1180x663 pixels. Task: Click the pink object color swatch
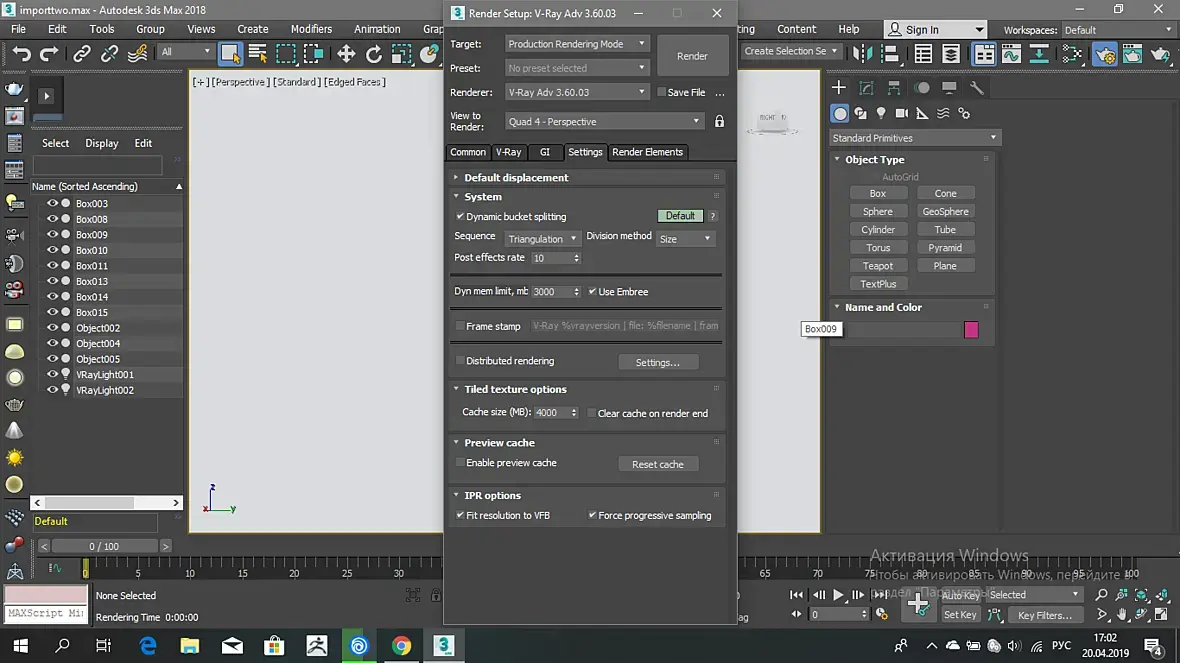(x=971, y=330)
